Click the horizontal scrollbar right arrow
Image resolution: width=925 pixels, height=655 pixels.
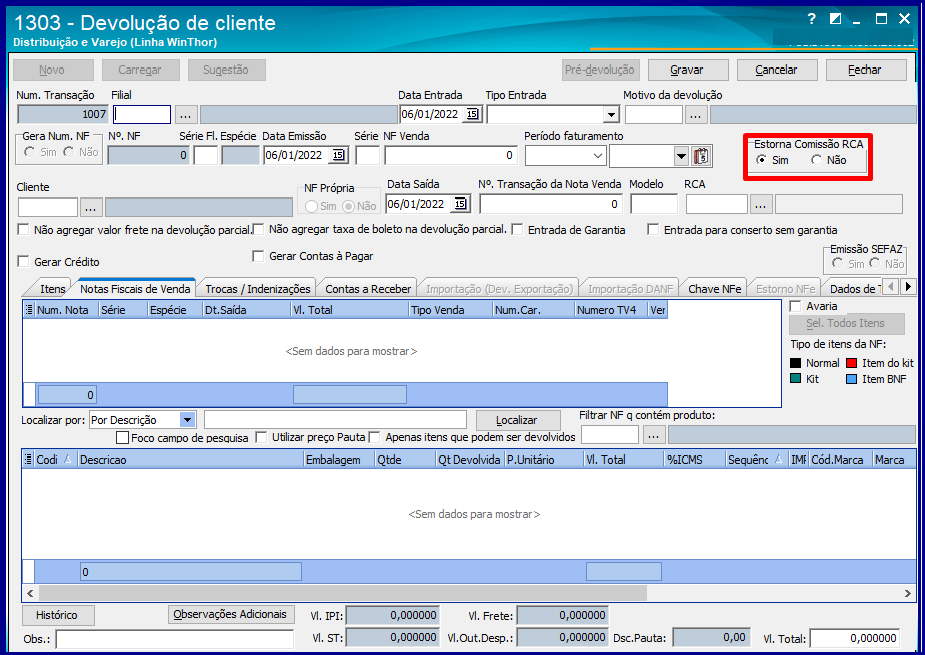click(x=908, y=593)
